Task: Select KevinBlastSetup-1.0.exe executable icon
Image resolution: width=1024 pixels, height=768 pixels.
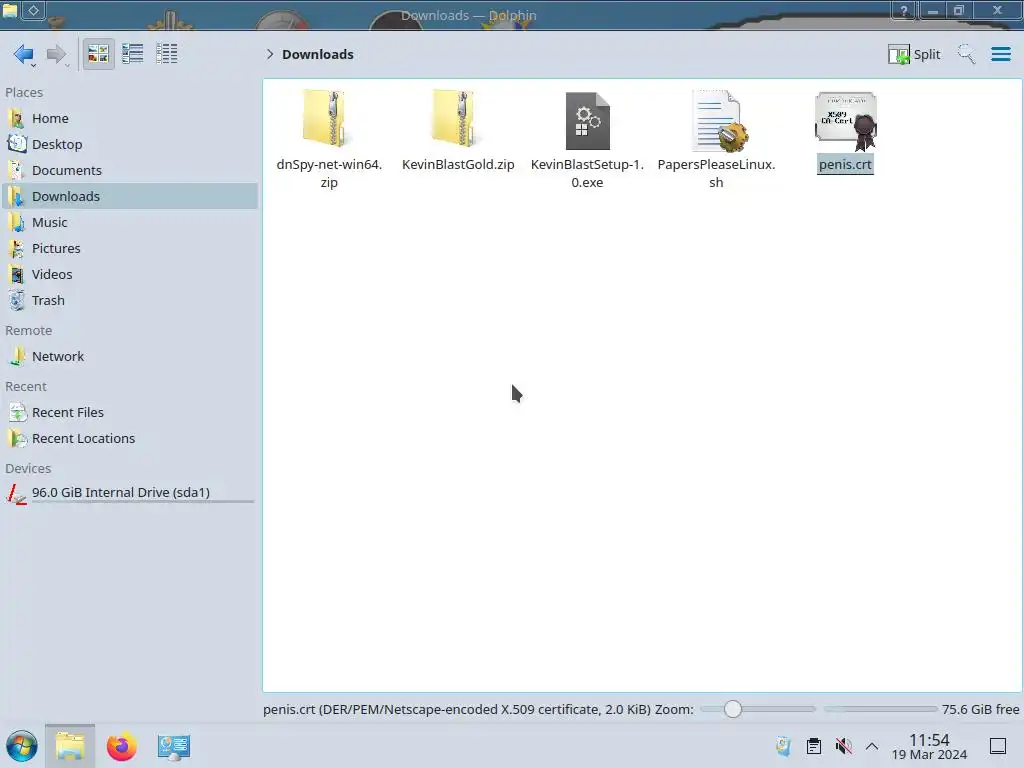Action: tap(587, 121)
